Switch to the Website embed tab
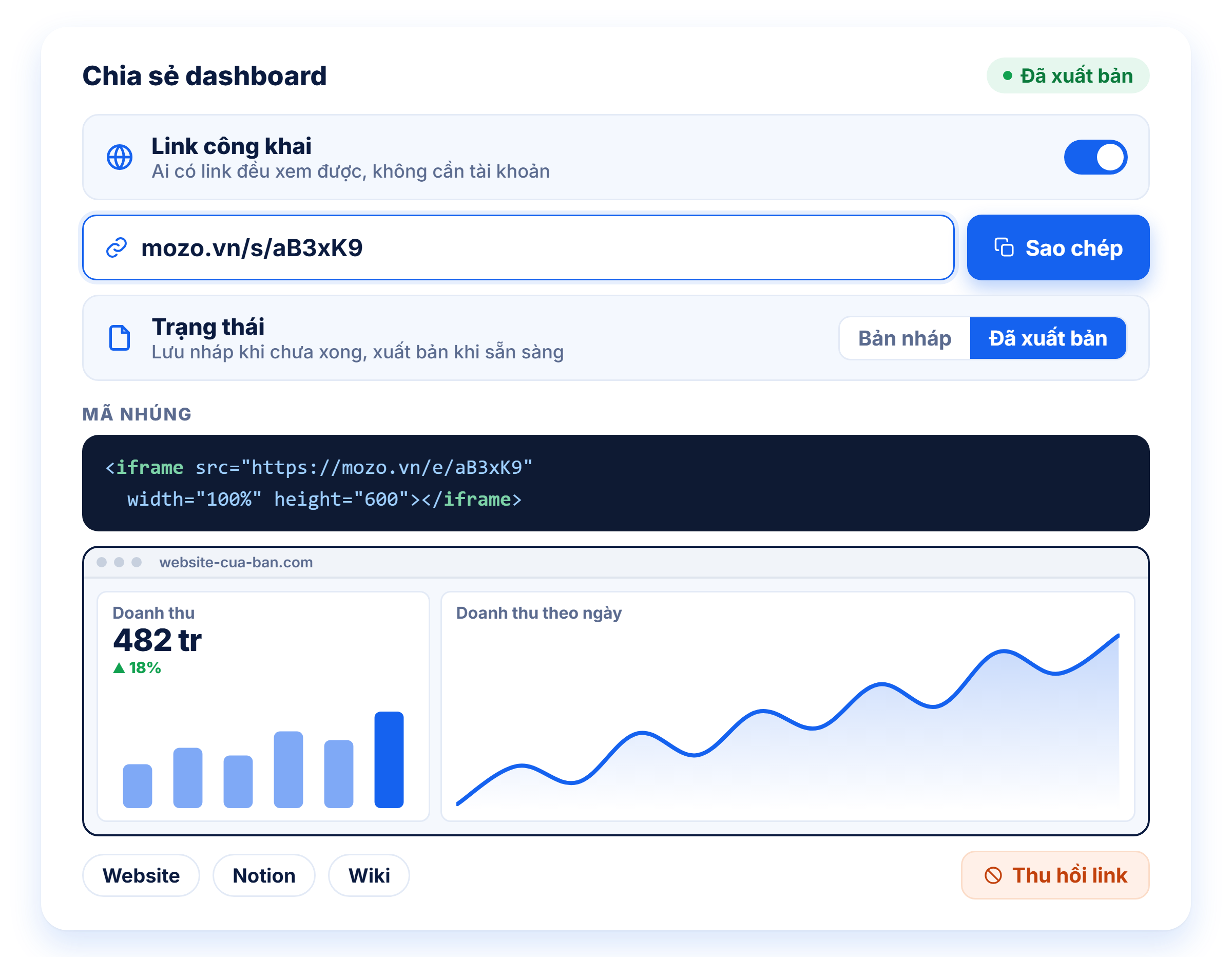Image resolution: width=1232 pixels, height=957 pixels. click(141, 875)
